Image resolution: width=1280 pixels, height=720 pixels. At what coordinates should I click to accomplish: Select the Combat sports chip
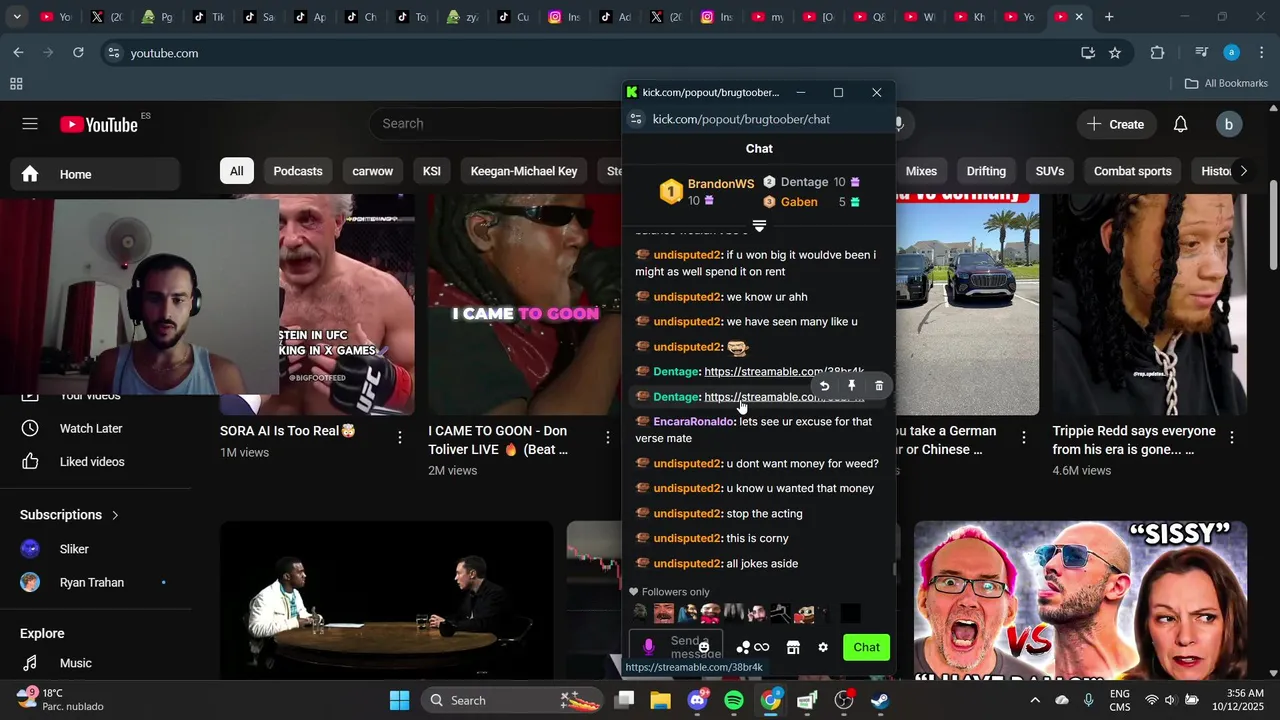coord(1132,171)
